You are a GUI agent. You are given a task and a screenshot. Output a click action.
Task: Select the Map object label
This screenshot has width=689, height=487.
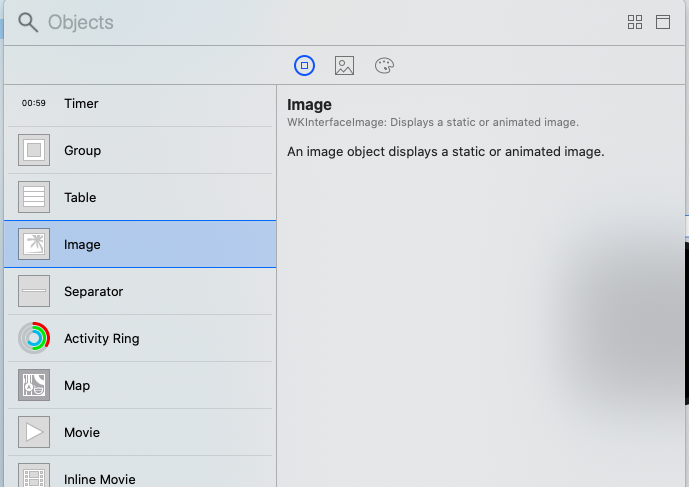click(77, 386)
